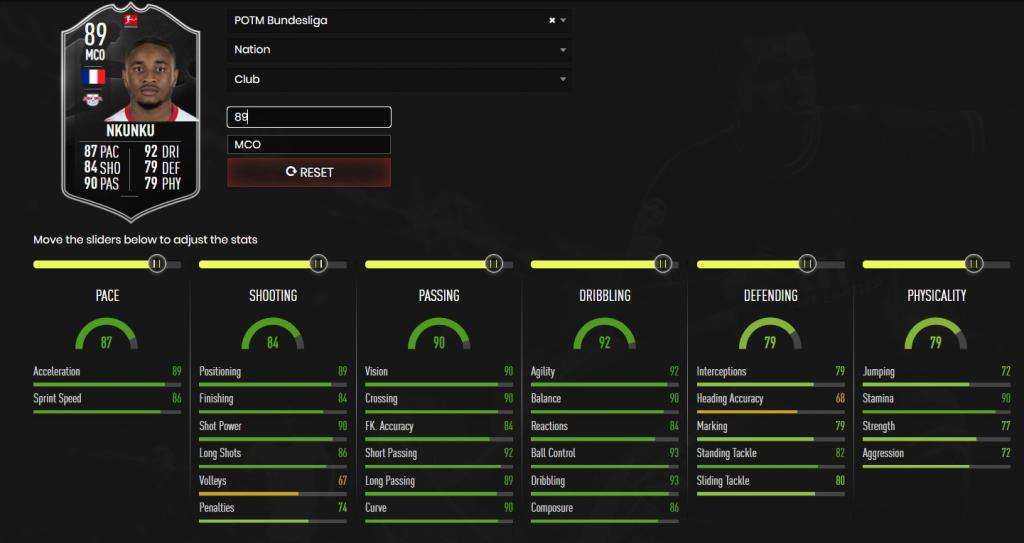Click the Long Passing stat label
The width and height of the screenshot is (1024, 543).
click(390, 481)
